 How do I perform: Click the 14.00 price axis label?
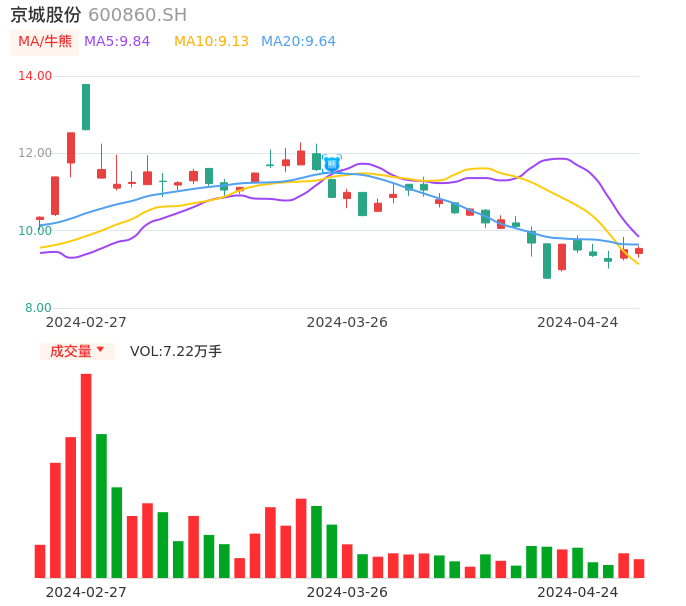[x=36, y=76]
